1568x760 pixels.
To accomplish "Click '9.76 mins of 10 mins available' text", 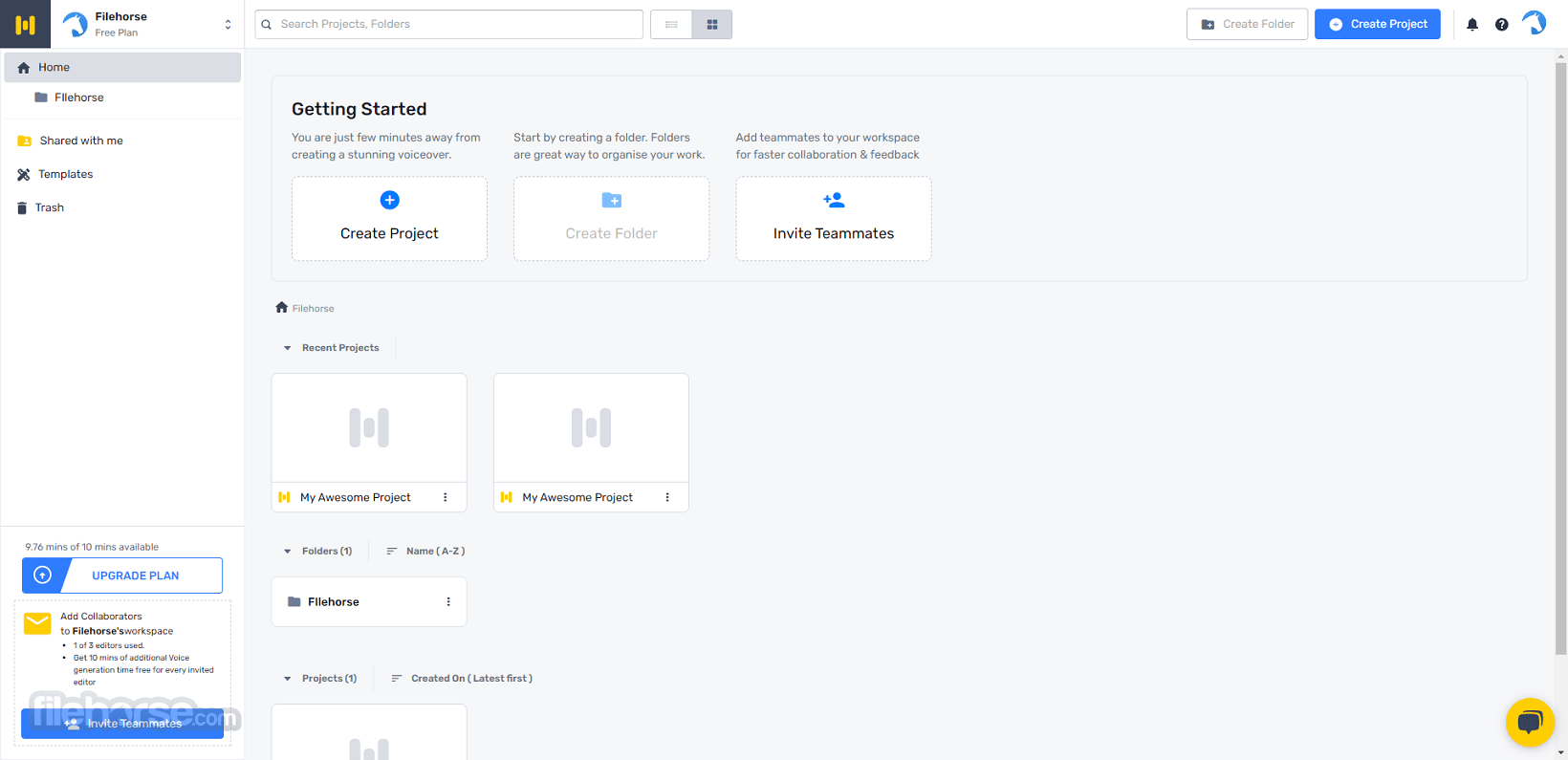I will 92,547.
